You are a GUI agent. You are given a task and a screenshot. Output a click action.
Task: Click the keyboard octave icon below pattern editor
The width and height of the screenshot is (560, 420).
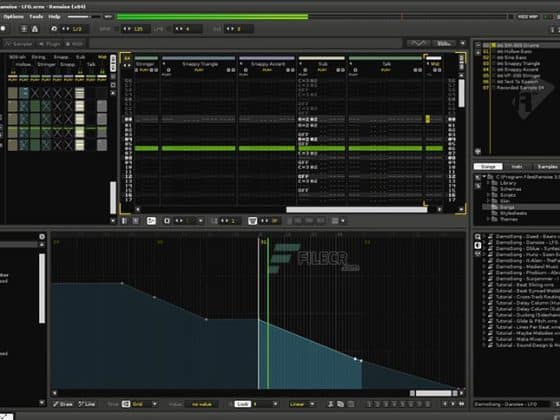252,221
